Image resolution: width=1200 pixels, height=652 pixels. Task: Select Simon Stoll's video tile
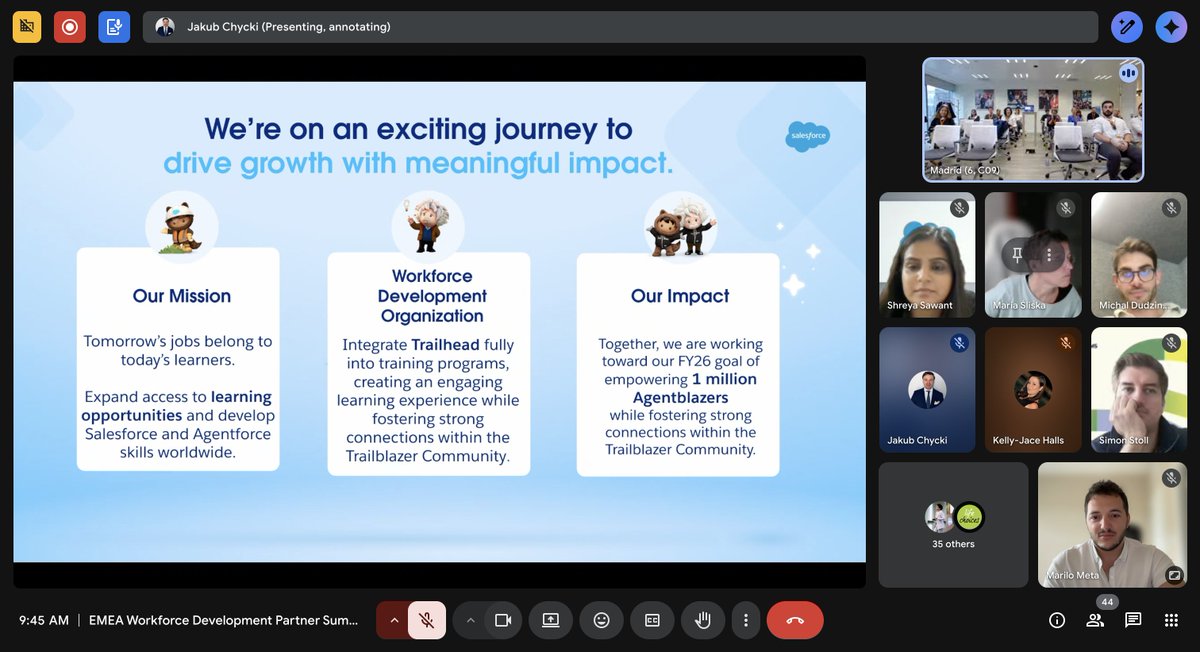1139,389
